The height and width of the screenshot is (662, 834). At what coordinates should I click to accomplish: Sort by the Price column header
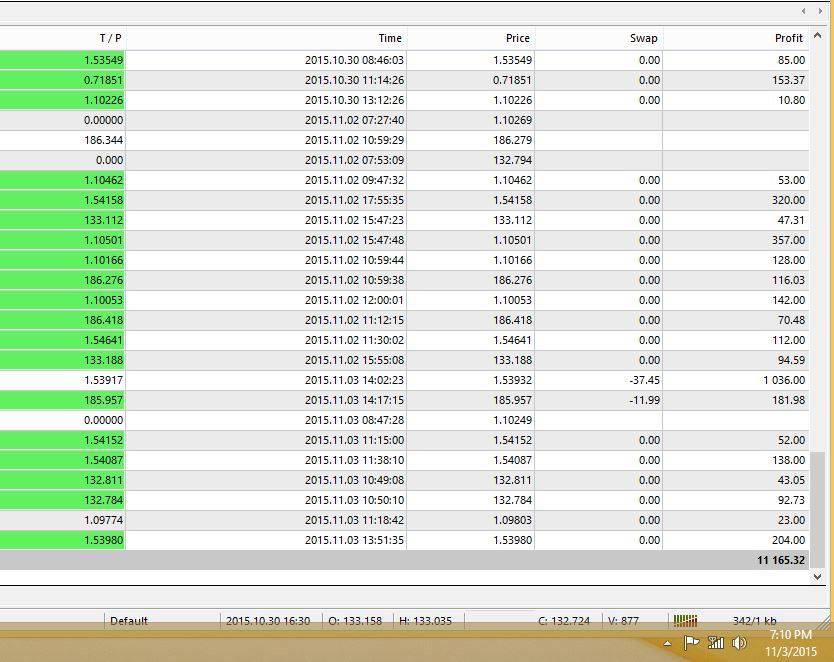click(x=518, y=38)
